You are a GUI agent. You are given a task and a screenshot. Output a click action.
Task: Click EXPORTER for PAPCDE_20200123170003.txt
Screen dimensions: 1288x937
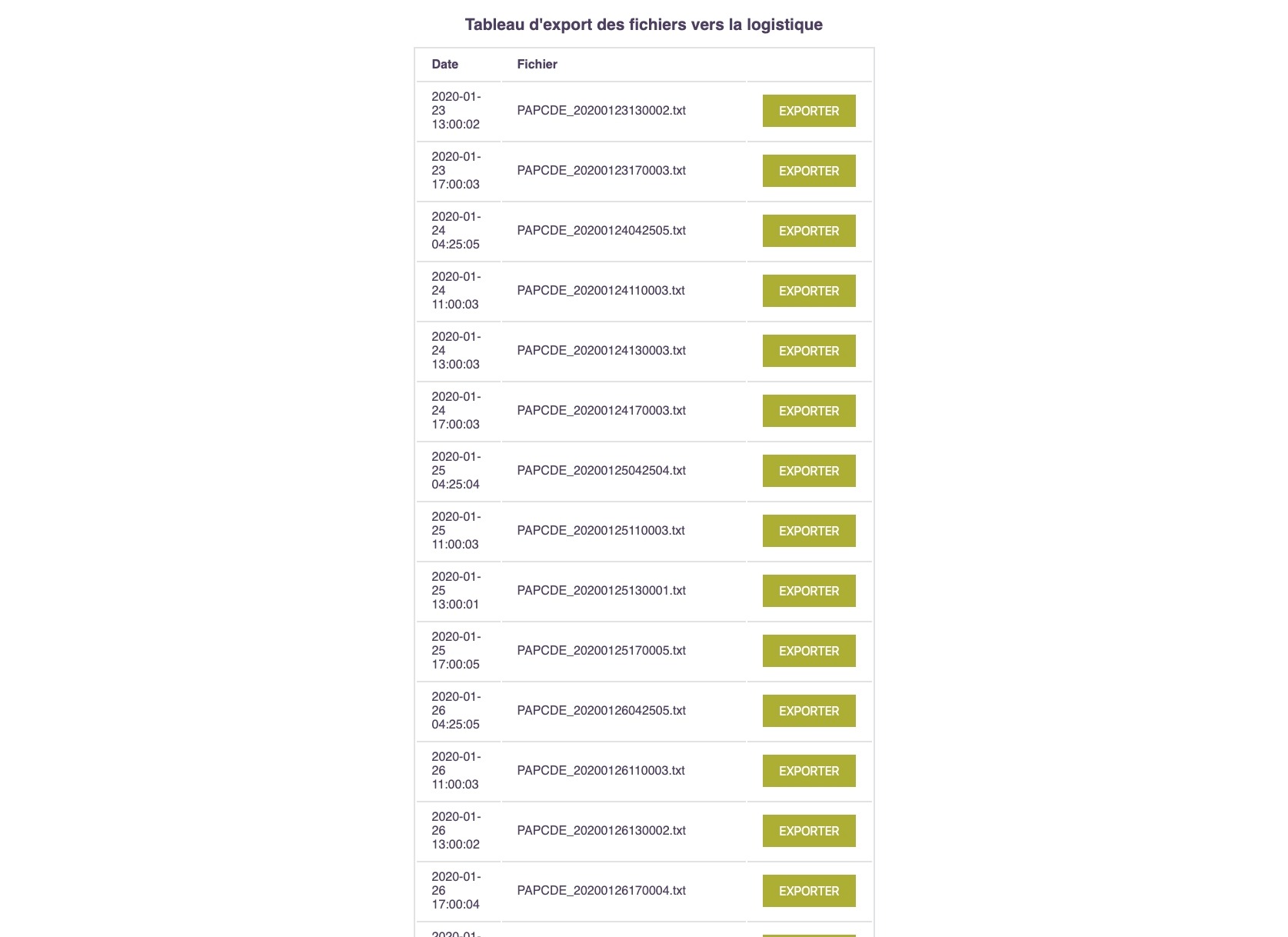coord(808,171)
